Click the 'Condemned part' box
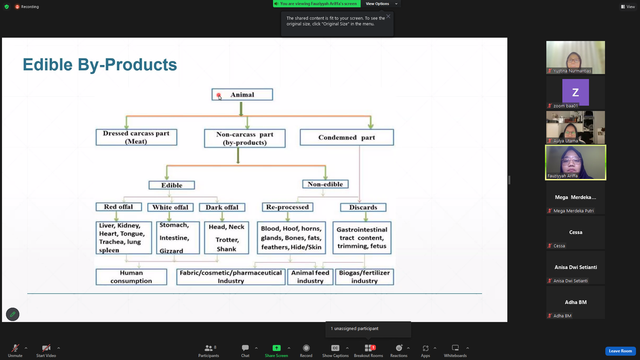Screen dimensions: 640x360 point(347,137)
